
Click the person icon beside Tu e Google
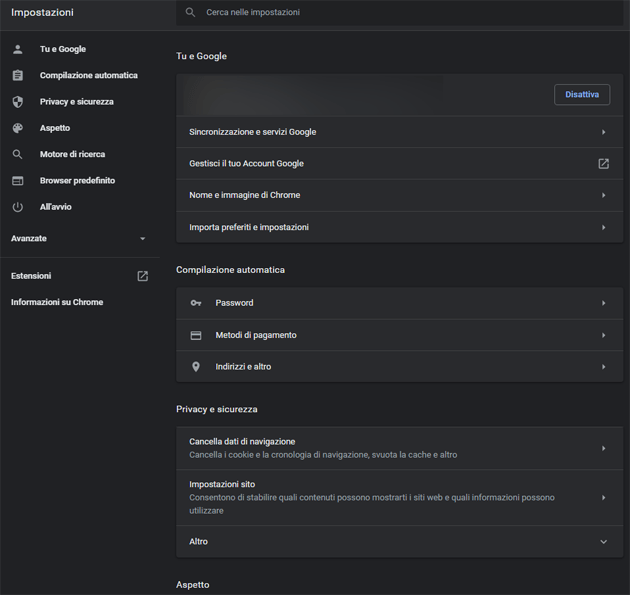[x=18, y=49]
